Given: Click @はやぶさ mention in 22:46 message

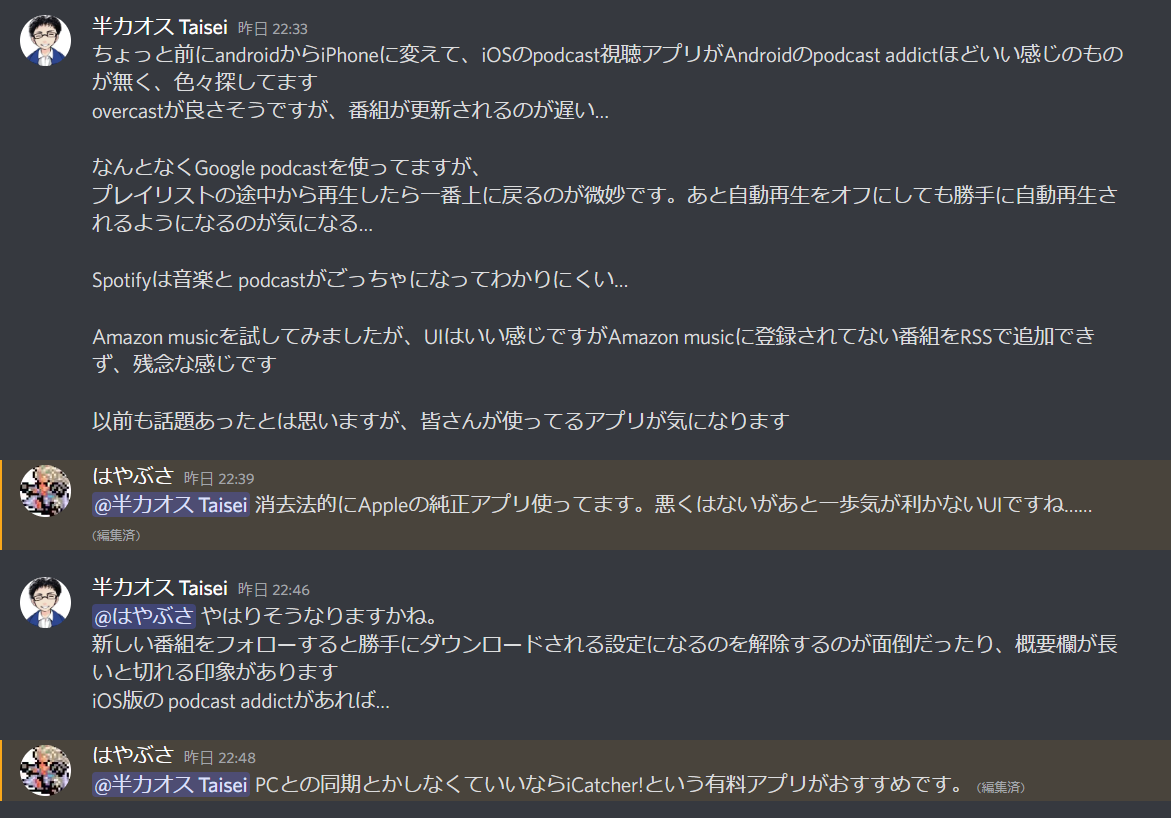Looking at the screenshot, I should [143, 616].
